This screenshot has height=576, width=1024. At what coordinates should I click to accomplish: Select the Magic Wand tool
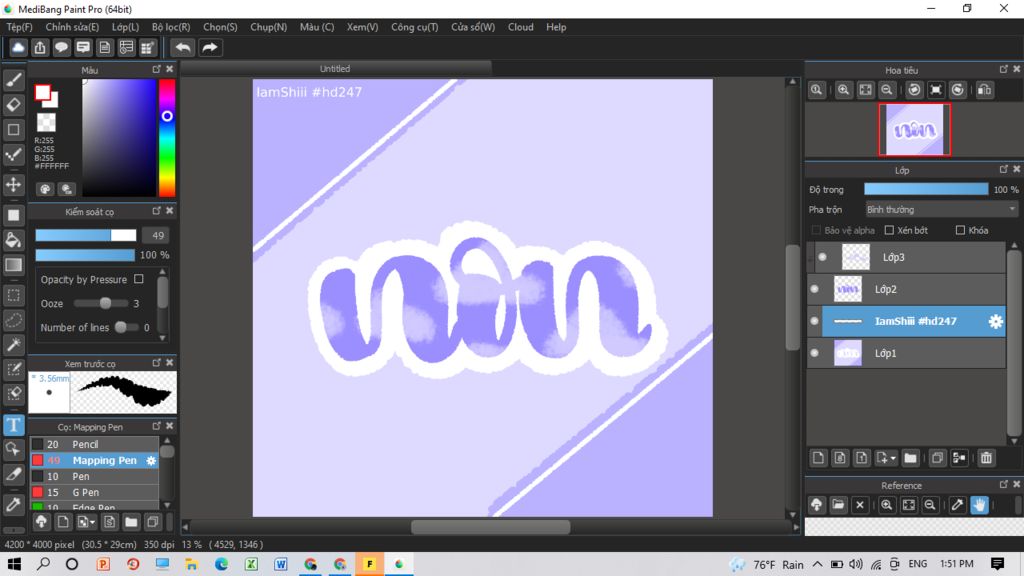14,345
